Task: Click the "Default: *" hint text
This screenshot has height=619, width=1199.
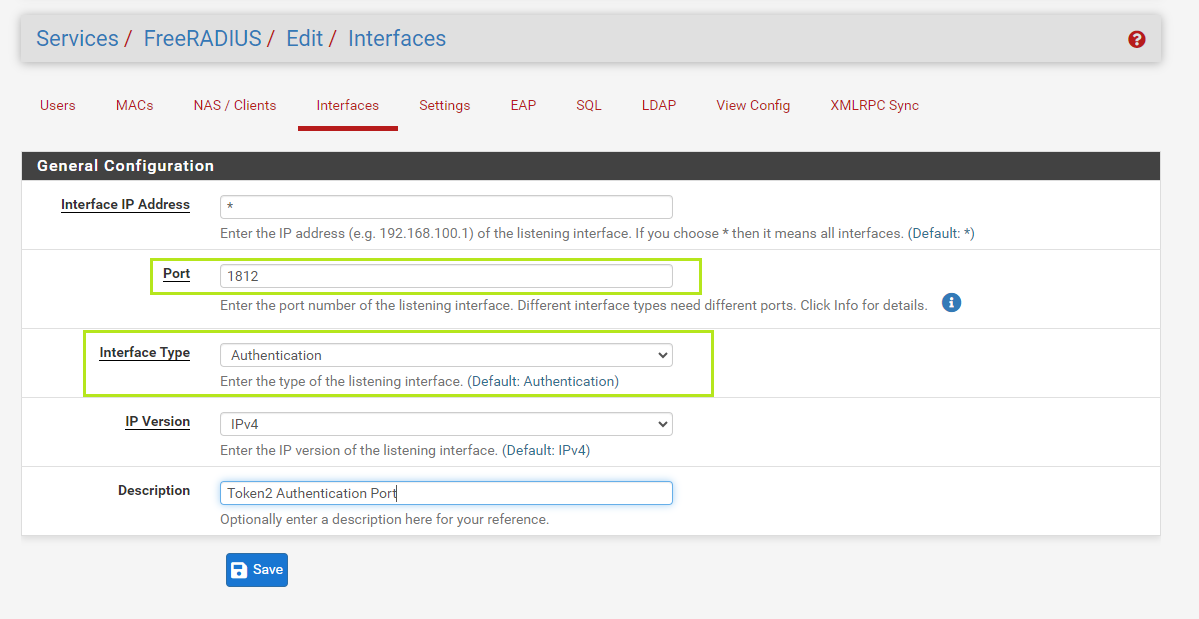Action: click(x=941, y=233)
